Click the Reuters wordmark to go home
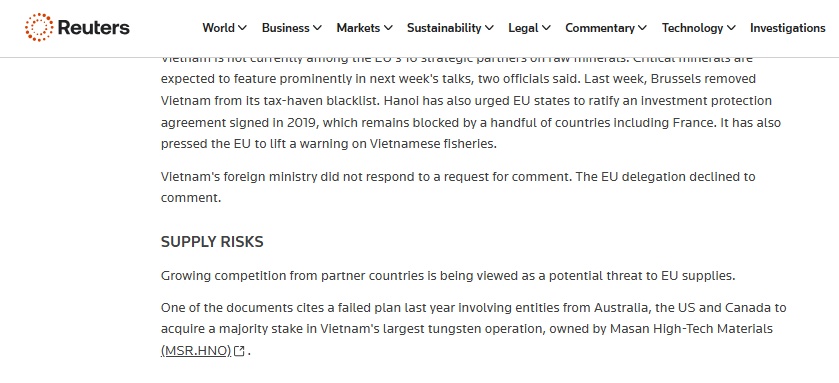The height and width of the screenshot is (383, 839). click(x=94, y=27)
